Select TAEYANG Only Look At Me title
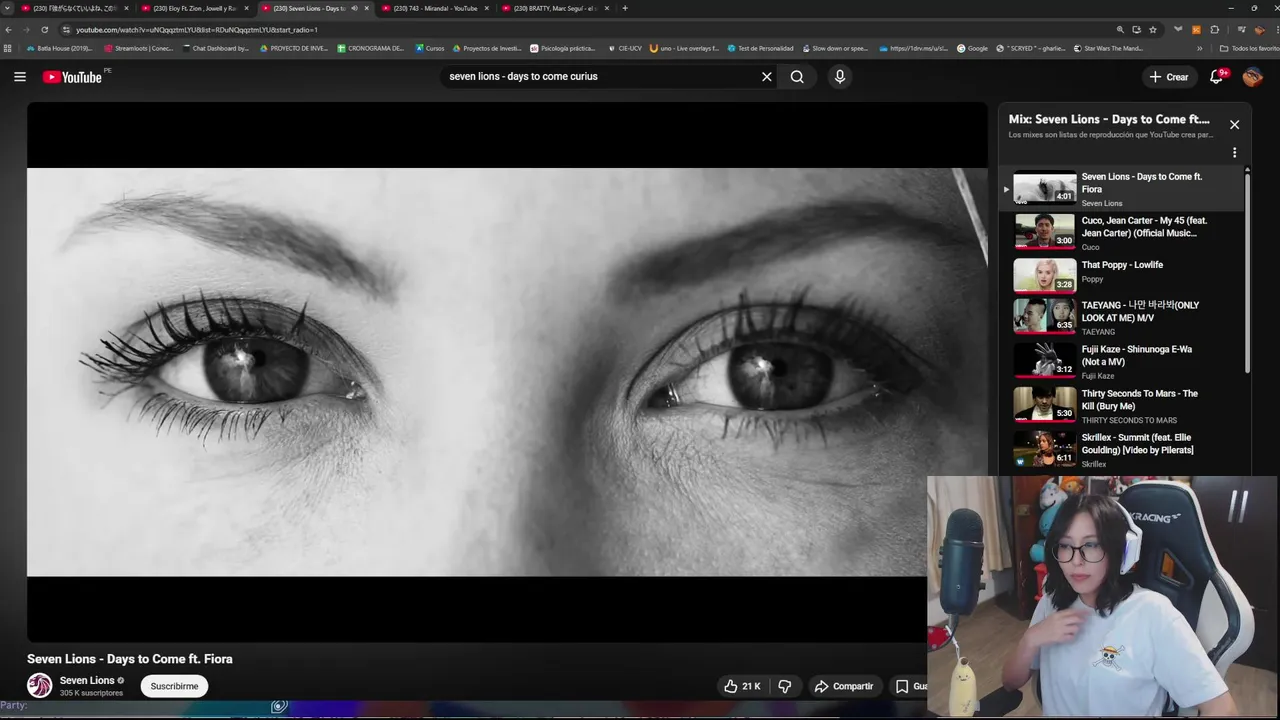 click(1140, 311)
